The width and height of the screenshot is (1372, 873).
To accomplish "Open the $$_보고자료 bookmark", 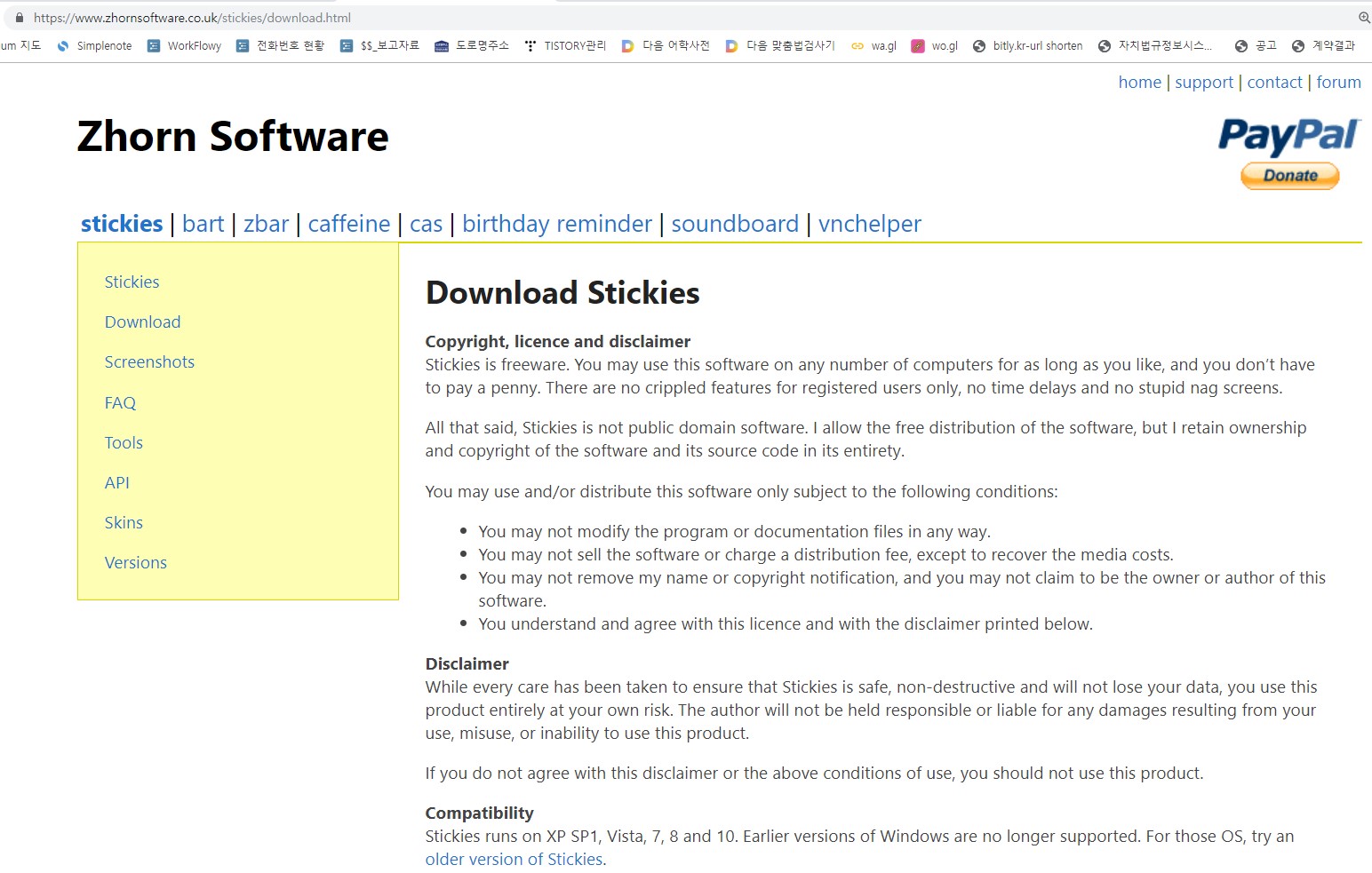I will (x=379, y=46).
